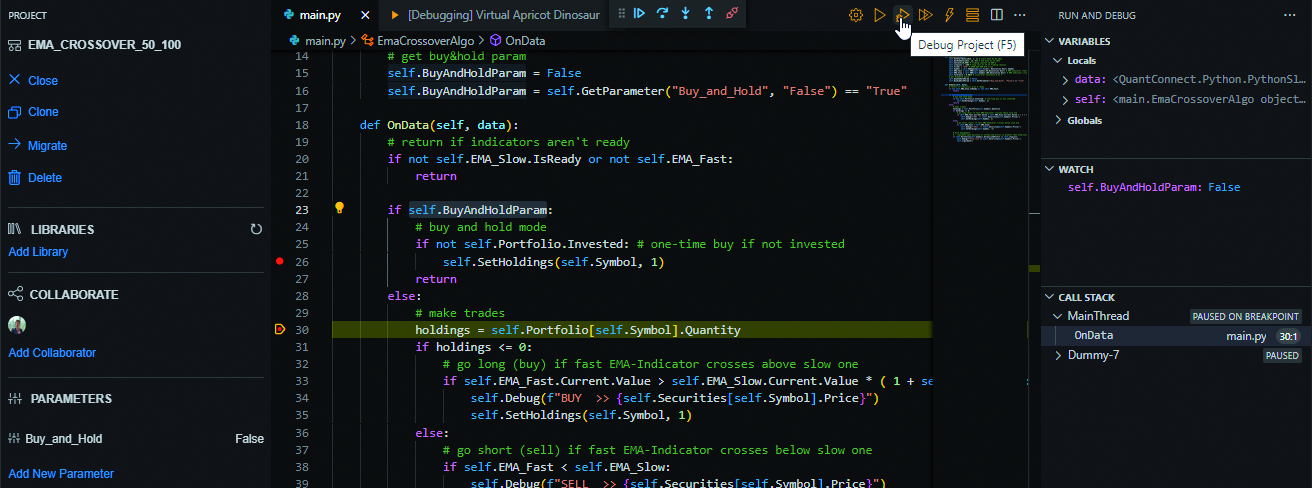Collapse the CALL STACK section
This screenshot has width=1312, height=488.
pyautogui.click(x=1049, y=297)
